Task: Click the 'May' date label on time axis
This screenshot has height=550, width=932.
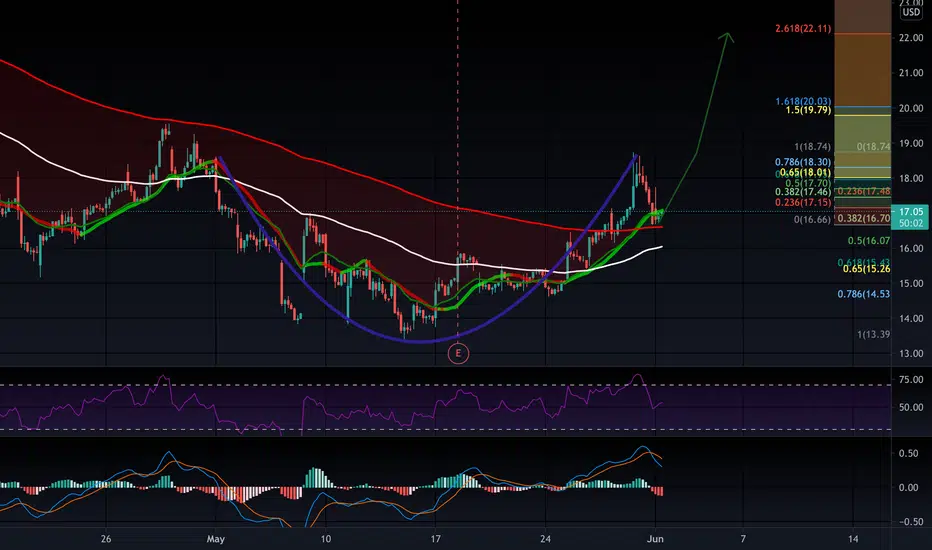Action: coord(216,539)
